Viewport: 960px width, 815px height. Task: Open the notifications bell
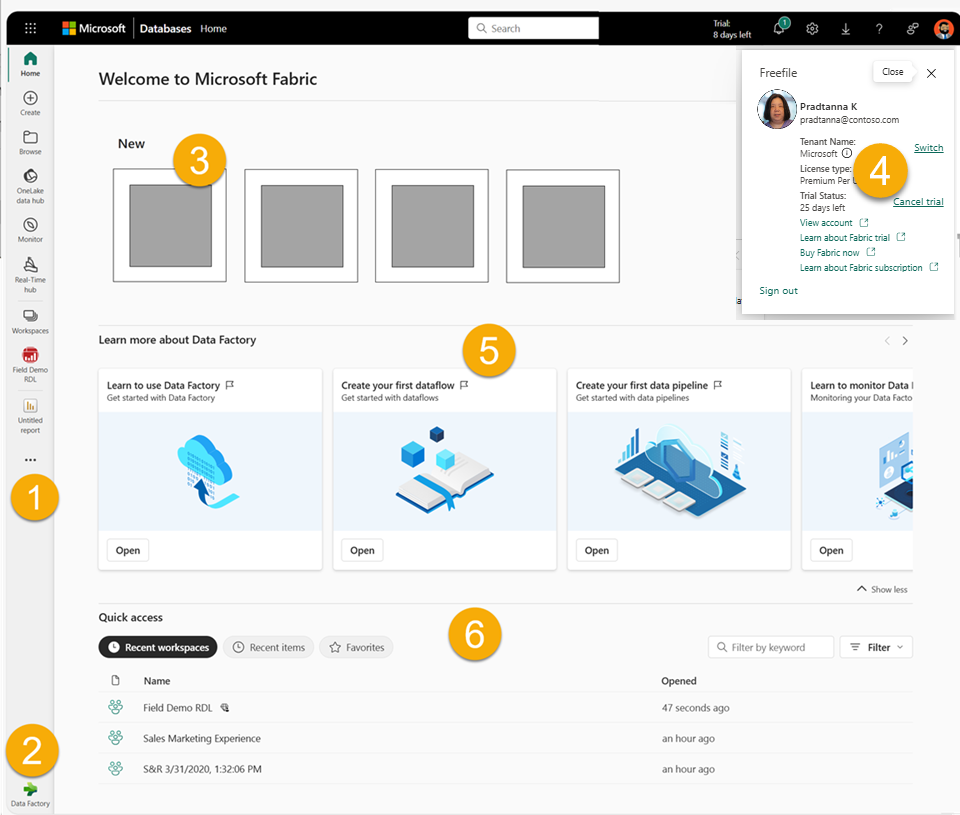pos(779,28)
